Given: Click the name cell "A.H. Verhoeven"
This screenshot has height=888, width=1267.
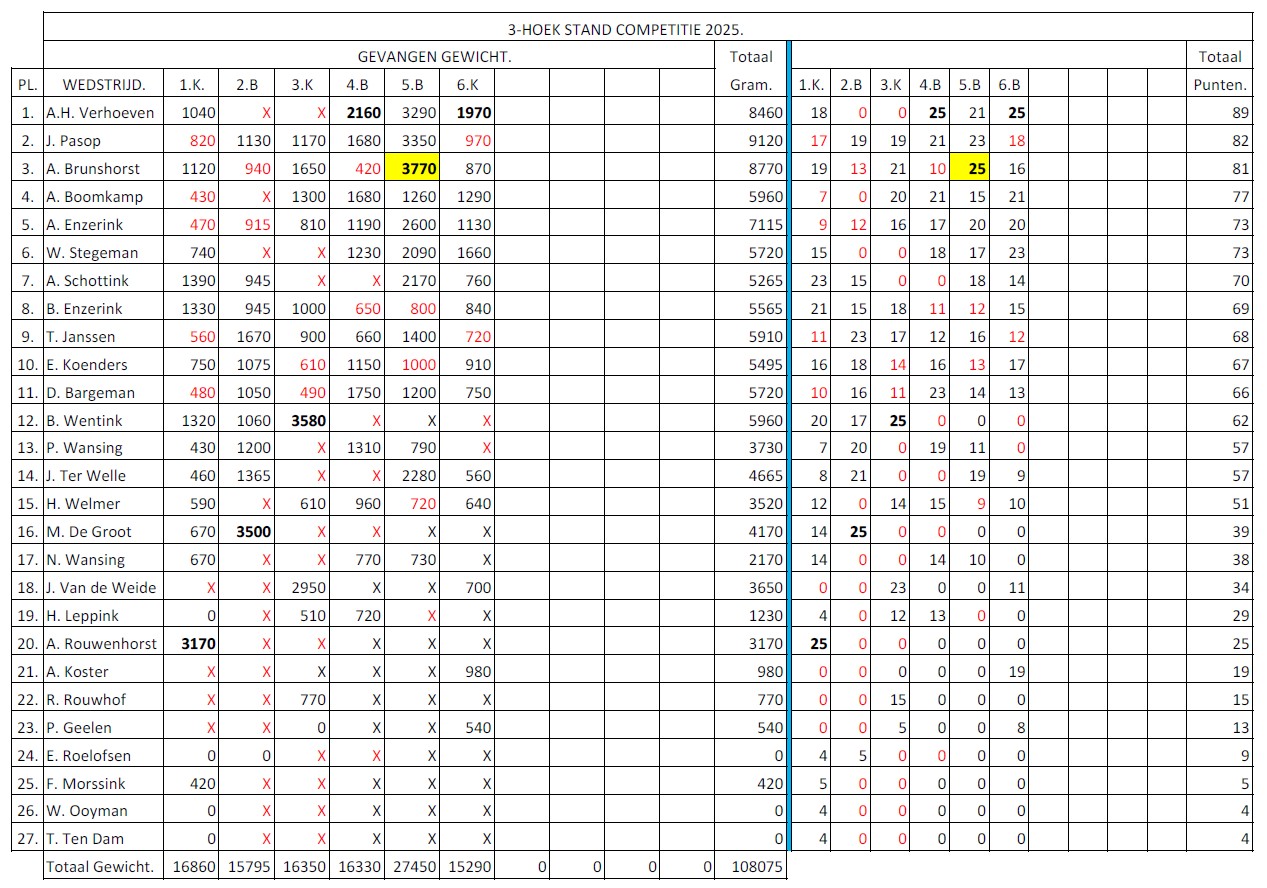Looking at the screenshot, I should (101, 113).
